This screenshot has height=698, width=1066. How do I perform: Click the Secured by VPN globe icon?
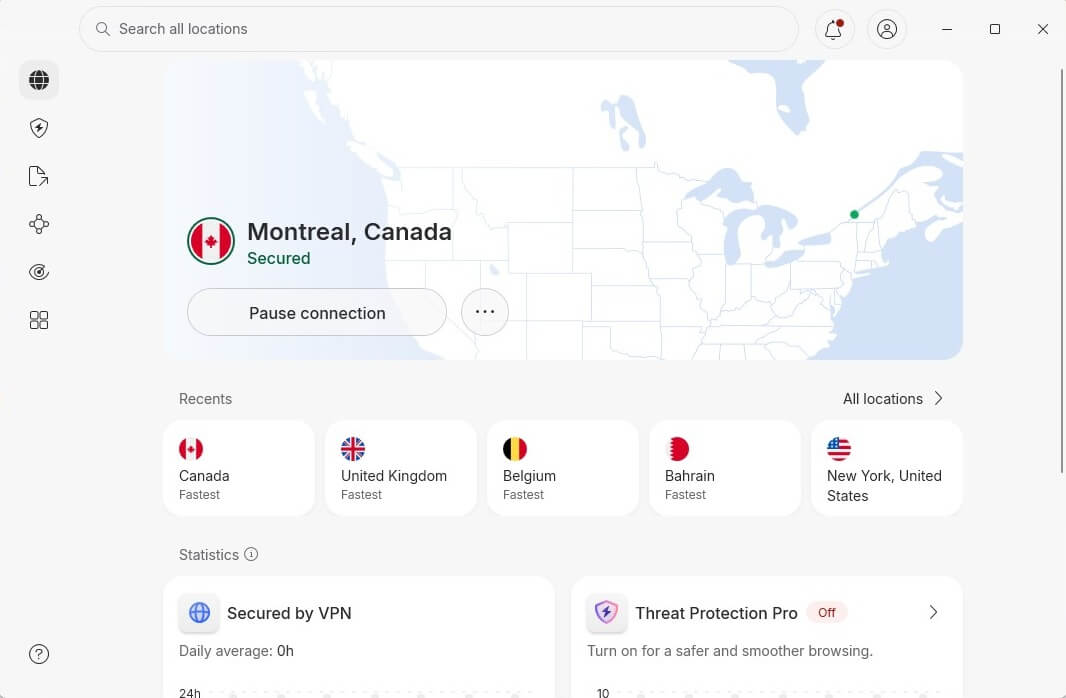[x=199, y=612]
